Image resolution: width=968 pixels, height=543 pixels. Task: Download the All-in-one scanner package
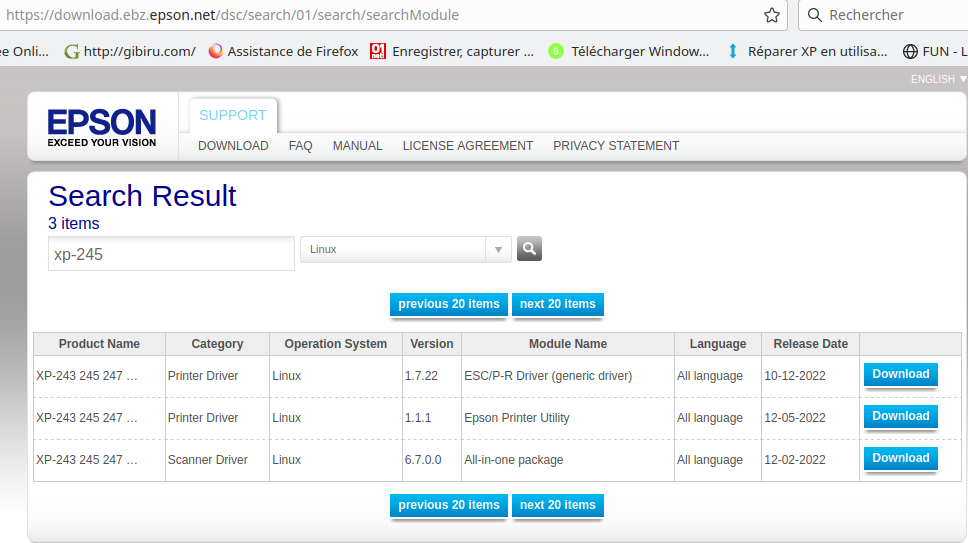tap(901, 458)
